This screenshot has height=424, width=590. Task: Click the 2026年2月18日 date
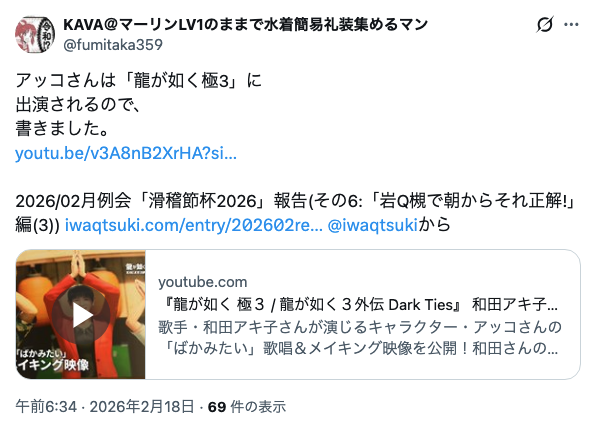pyautogui.click(x=142, y=407)
